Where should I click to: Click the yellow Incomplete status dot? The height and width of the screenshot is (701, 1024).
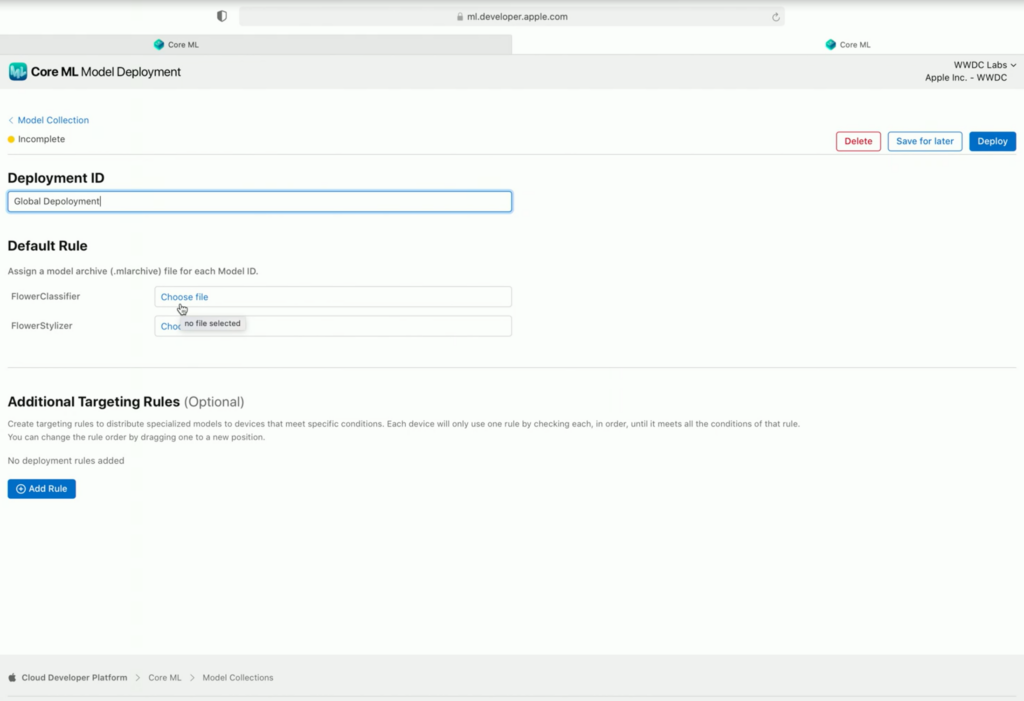coord(11,139)
